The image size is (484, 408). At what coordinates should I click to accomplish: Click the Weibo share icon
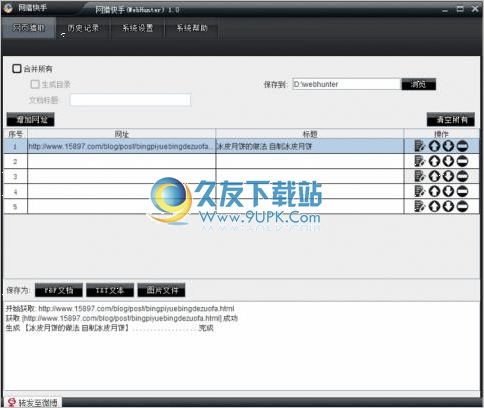click(12, 402)
